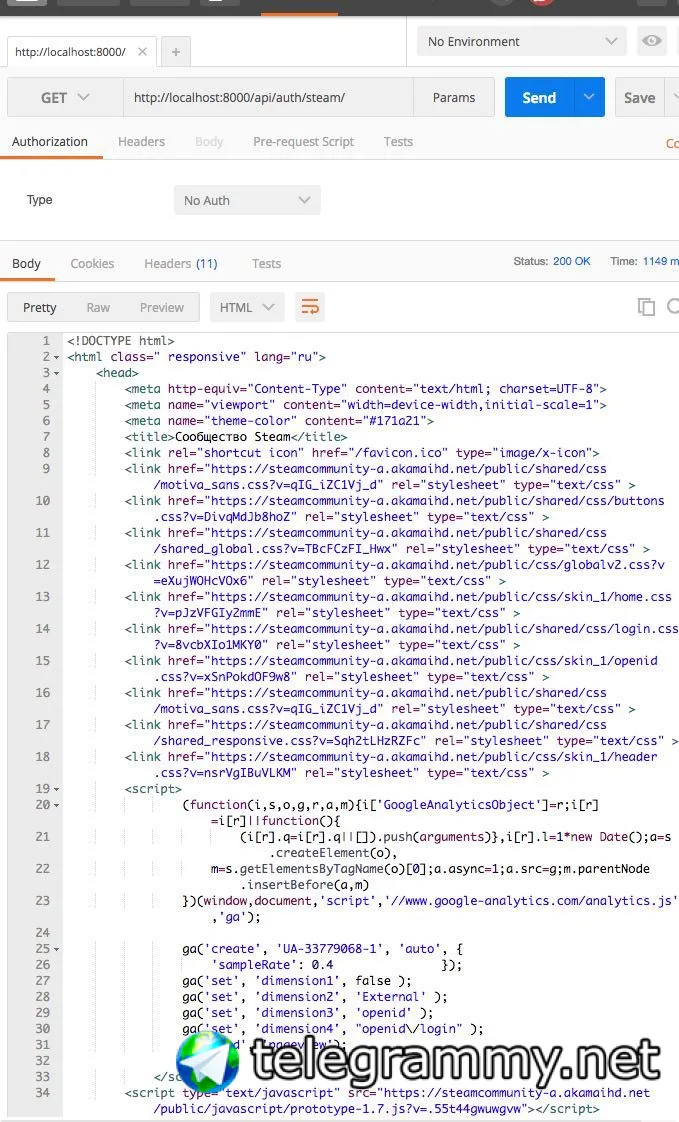The width and height of the screenshot is (679, 1122).
Task: Click the environment quick-look eye icon
Action: (x=651, y=41)
